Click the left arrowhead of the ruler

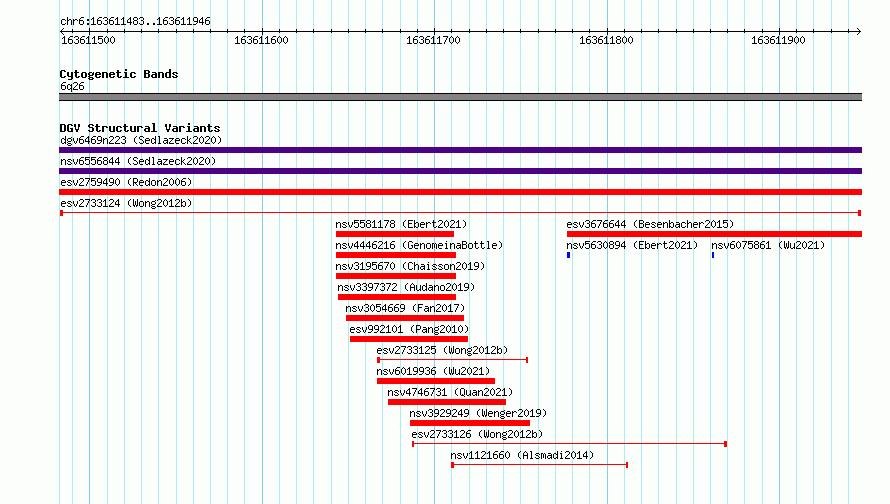pyautogui.click(x=62, y=31)
